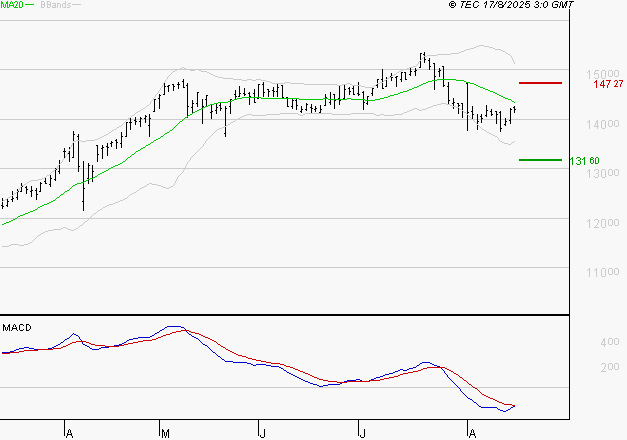Image resolution: width=627 pixels, height=440 pixels.
Task: Select the 131 60 support value
Action: point(584,161)
